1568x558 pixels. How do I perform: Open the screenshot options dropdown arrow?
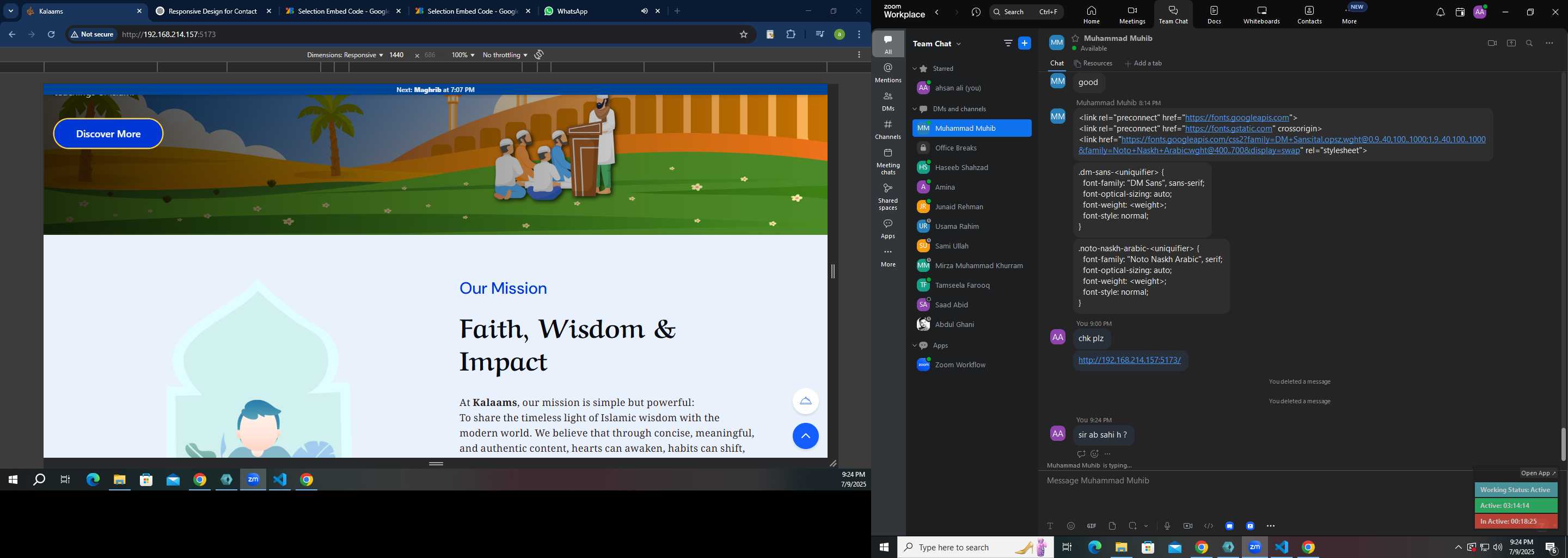(x=1146, y=526)
